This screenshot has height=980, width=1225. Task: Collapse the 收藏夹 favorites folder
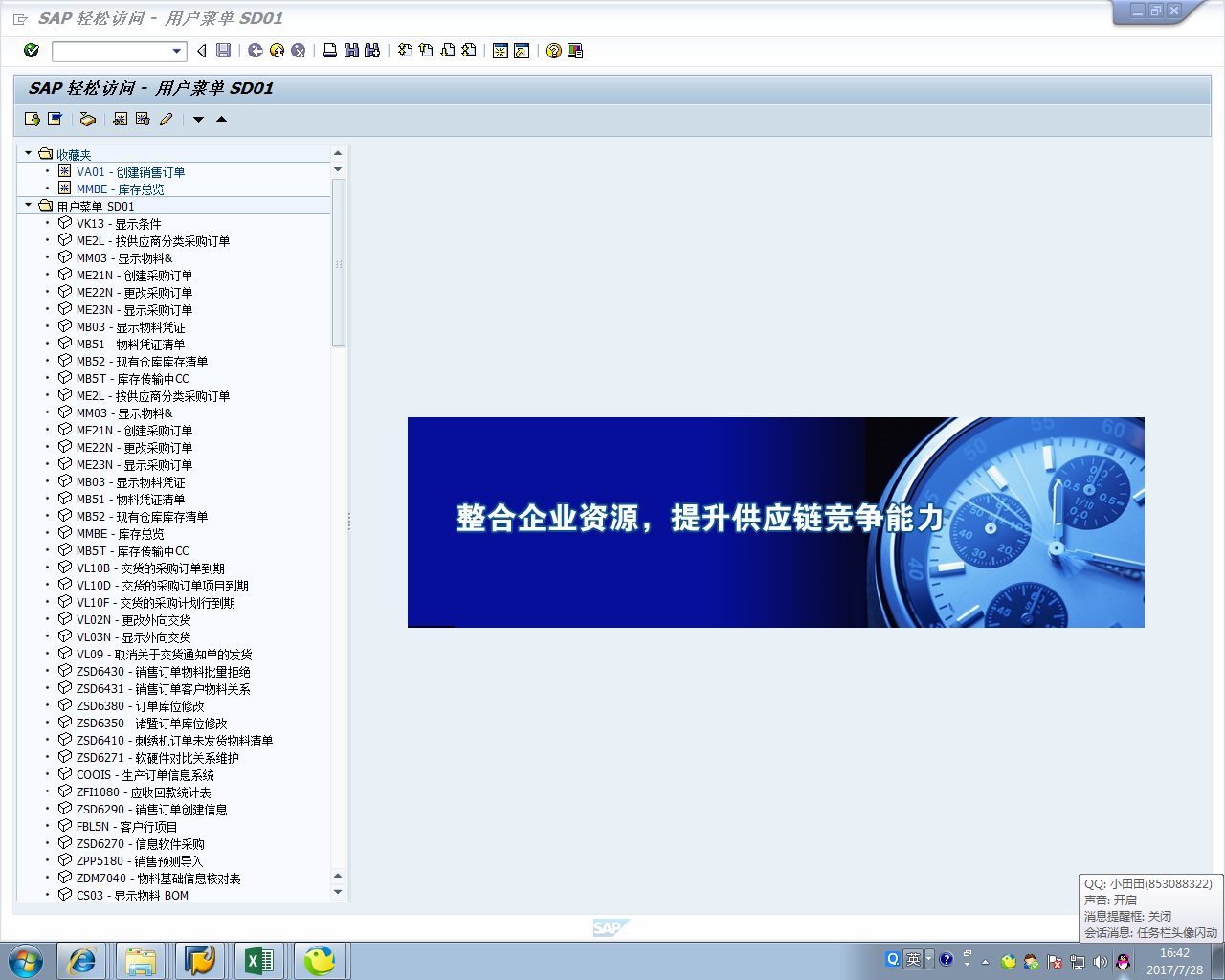click(29, 154)
